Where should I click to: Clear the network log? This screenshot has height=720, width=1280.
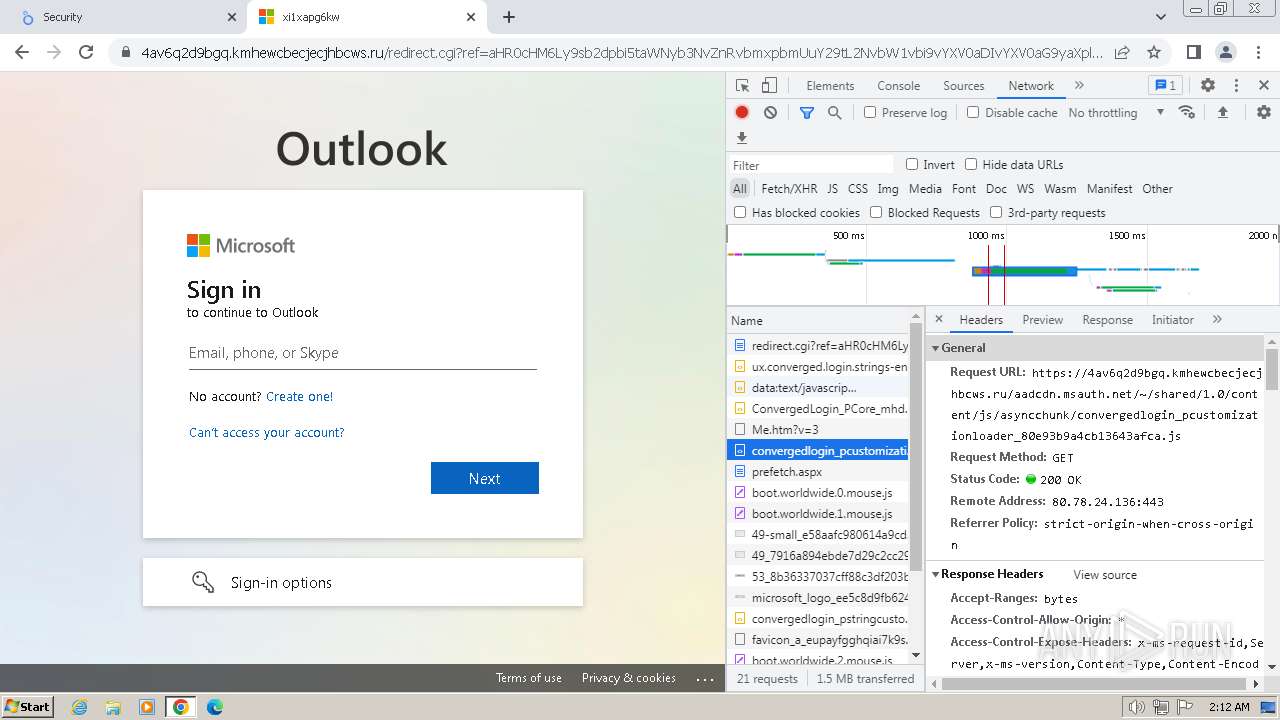point(770,113)
